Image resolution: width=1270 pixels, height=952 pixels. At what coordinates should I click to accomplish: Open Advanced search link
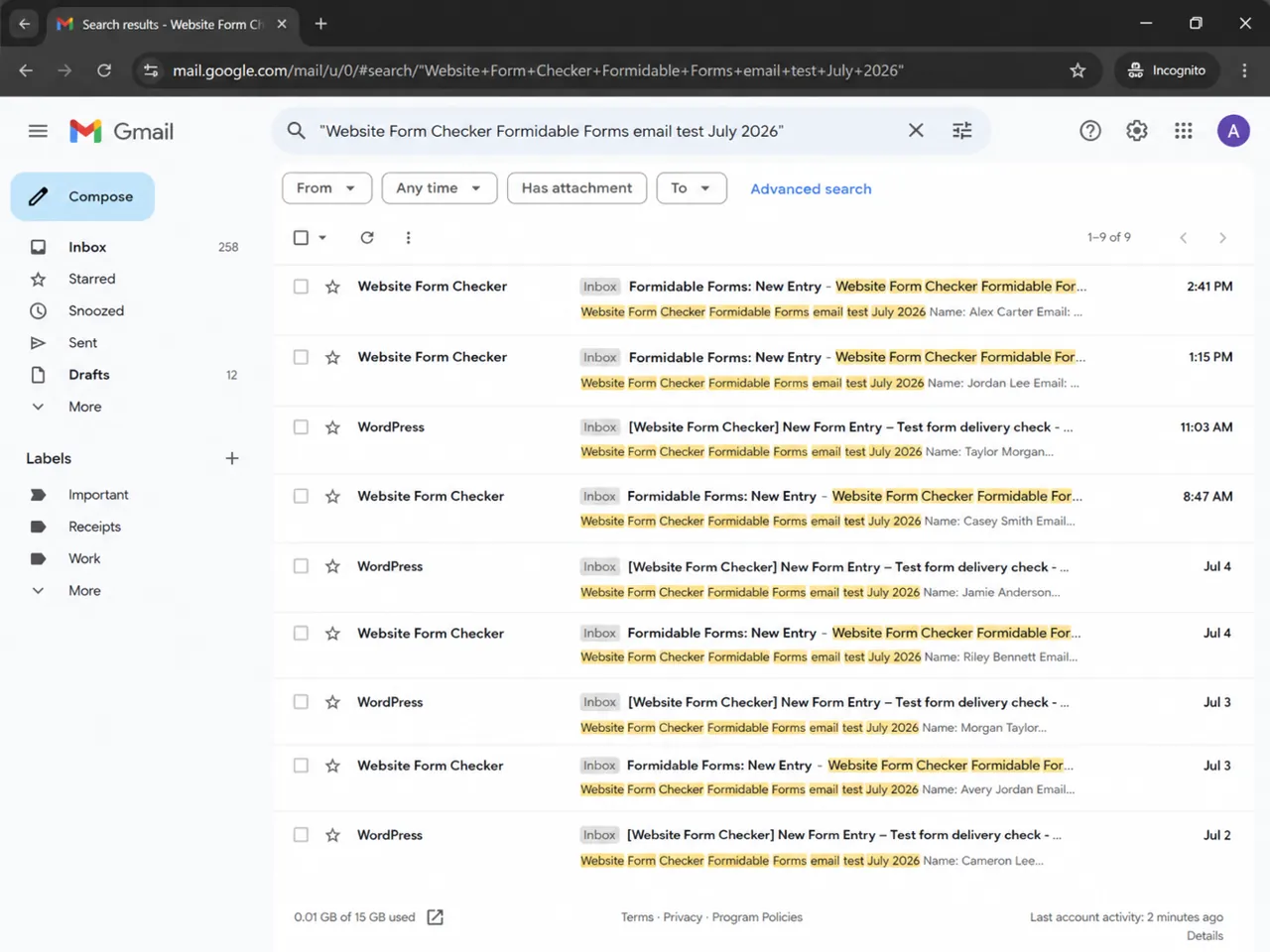click(811, 188)
